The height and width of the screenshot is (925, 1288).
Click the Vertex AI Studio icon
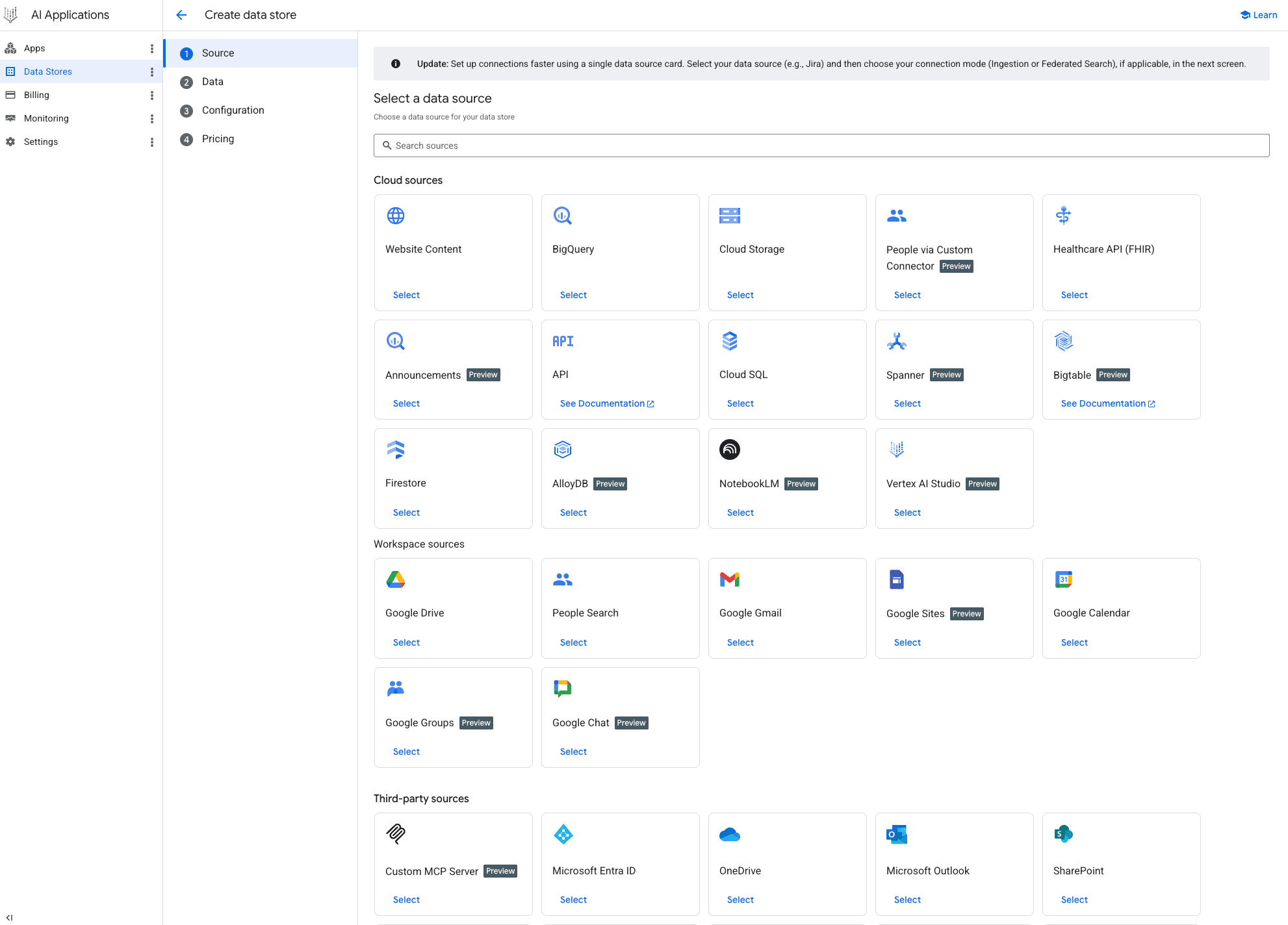click(x=897, y=450)
